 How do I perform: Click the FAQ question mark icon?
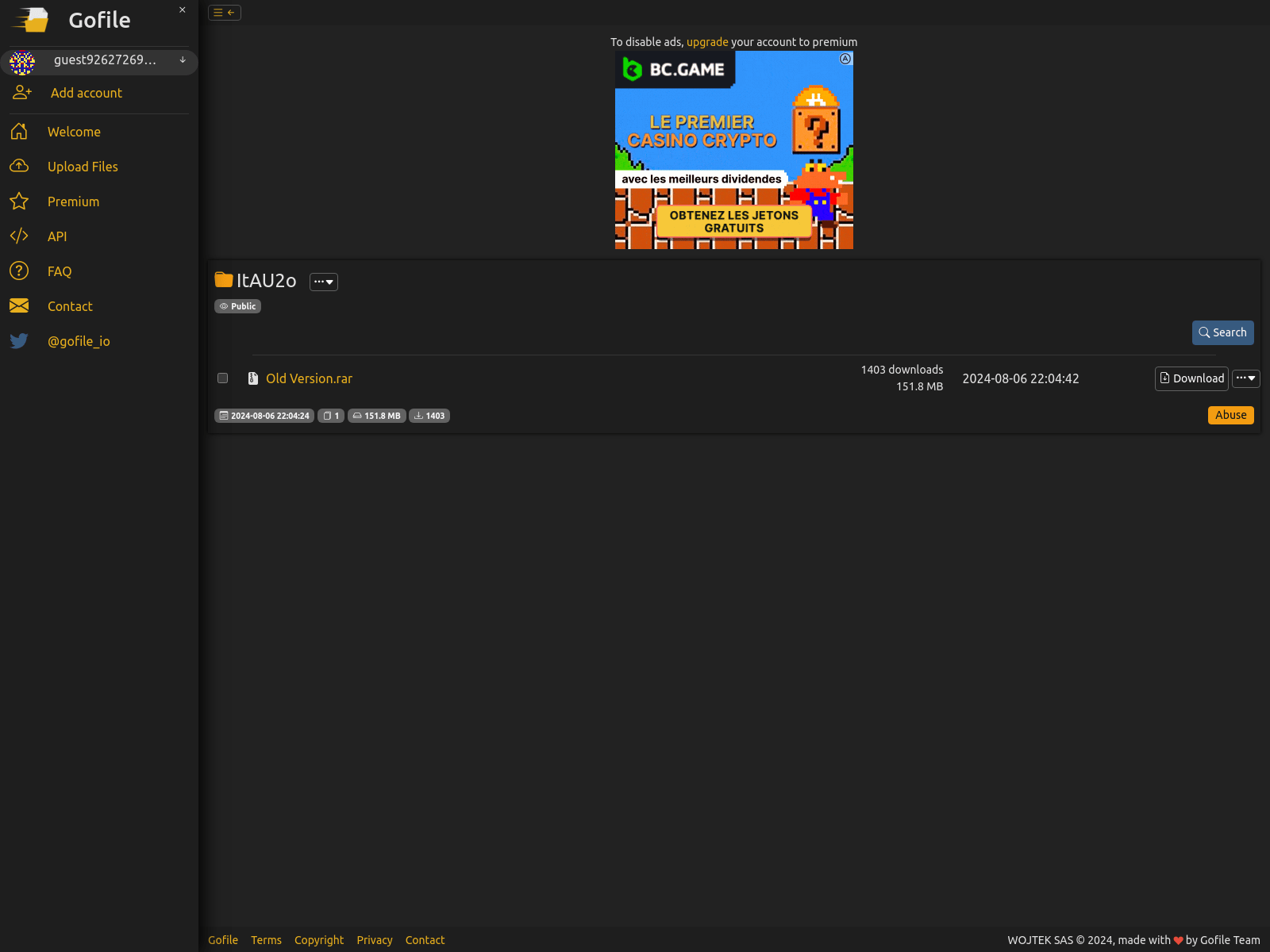[19, 271]
